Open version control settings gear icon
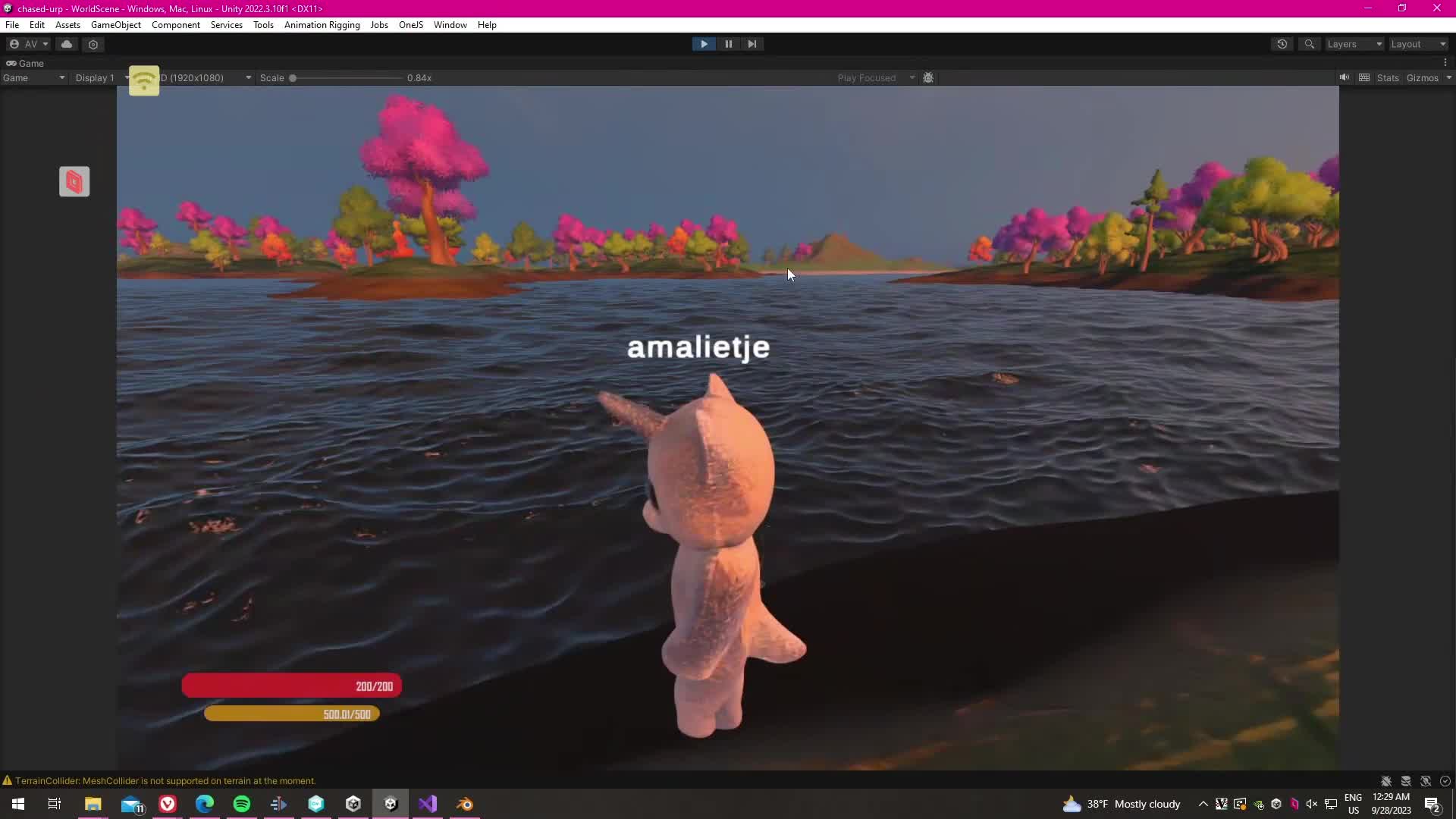This screenshot has width=1456, height=819. (x=93, y=44)
